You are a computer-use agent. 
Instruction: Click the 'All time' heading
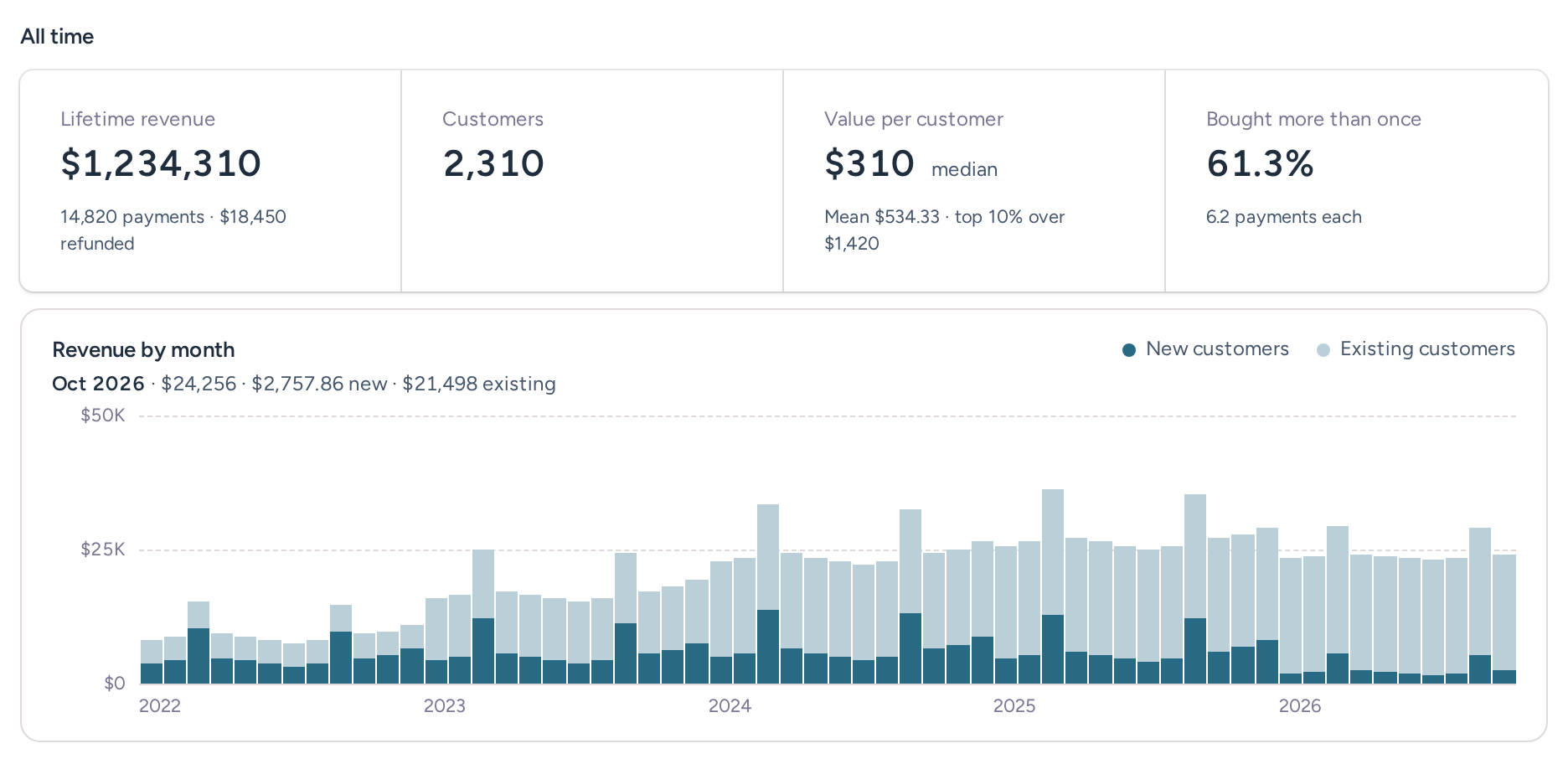click(57, 36)
